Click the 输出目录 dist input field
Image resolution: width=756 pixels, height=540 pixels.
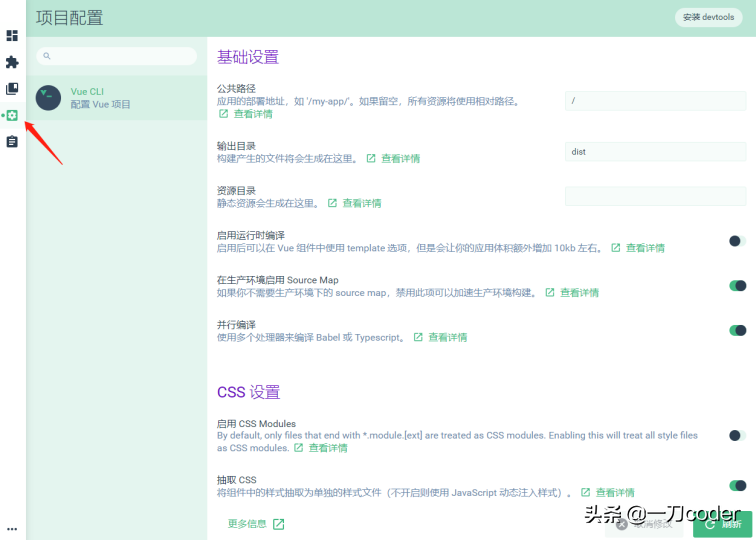[655, 152]
